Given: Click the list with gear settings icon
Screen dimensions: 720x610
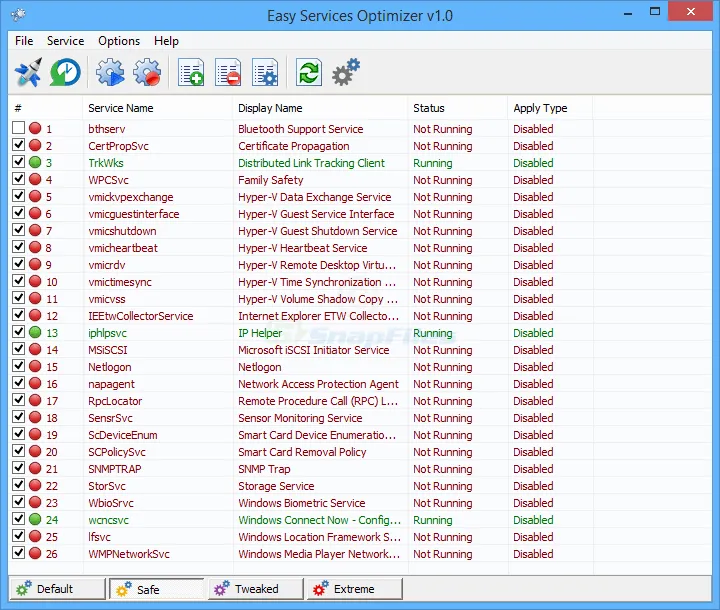Looking at the screenshot, I should click(x=265, y=73).
